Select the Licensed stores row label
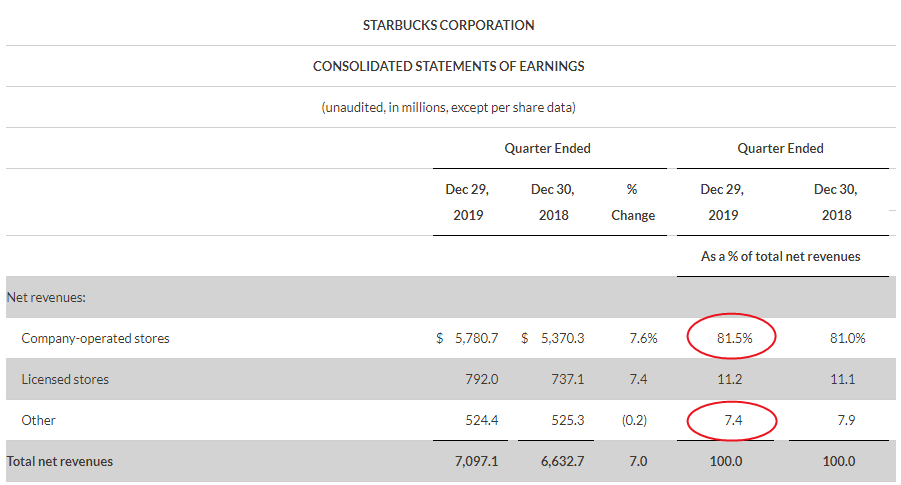The image size is (901, 485). pyautogui.click(x=65, y=379)
